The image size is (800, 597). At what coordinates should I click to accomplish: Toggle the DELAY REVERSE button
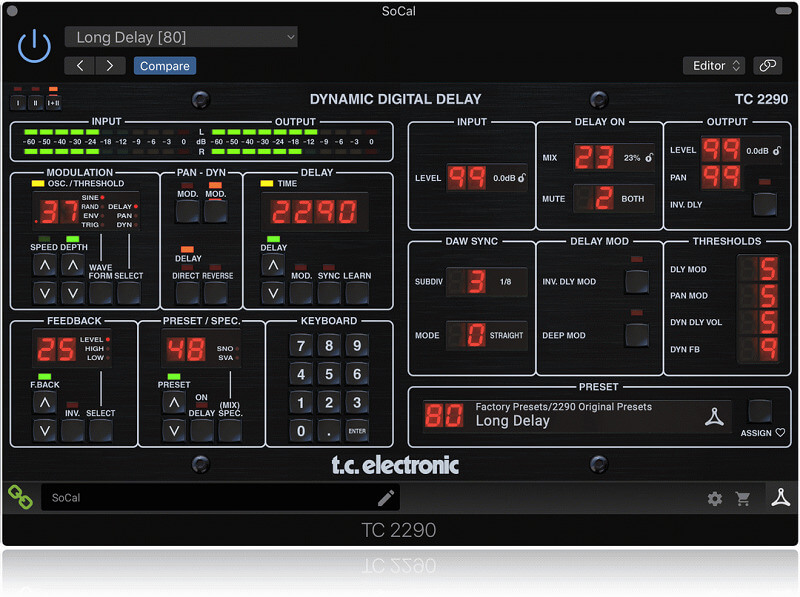pos(215,293)
